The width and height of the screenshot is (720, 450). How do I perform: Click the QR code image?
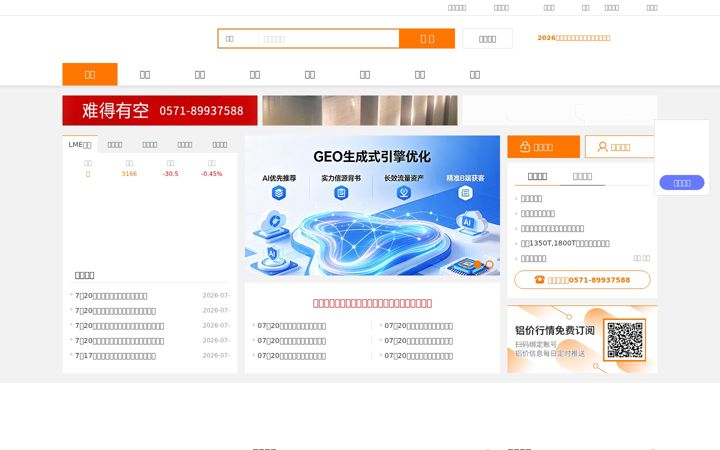tap(624, 340)
